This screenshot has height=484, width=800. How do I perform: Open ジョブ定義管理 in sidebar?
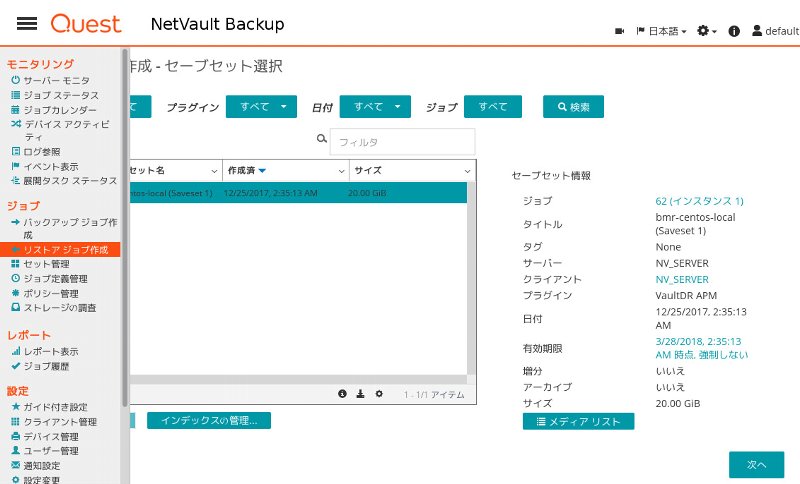point(55,279)
